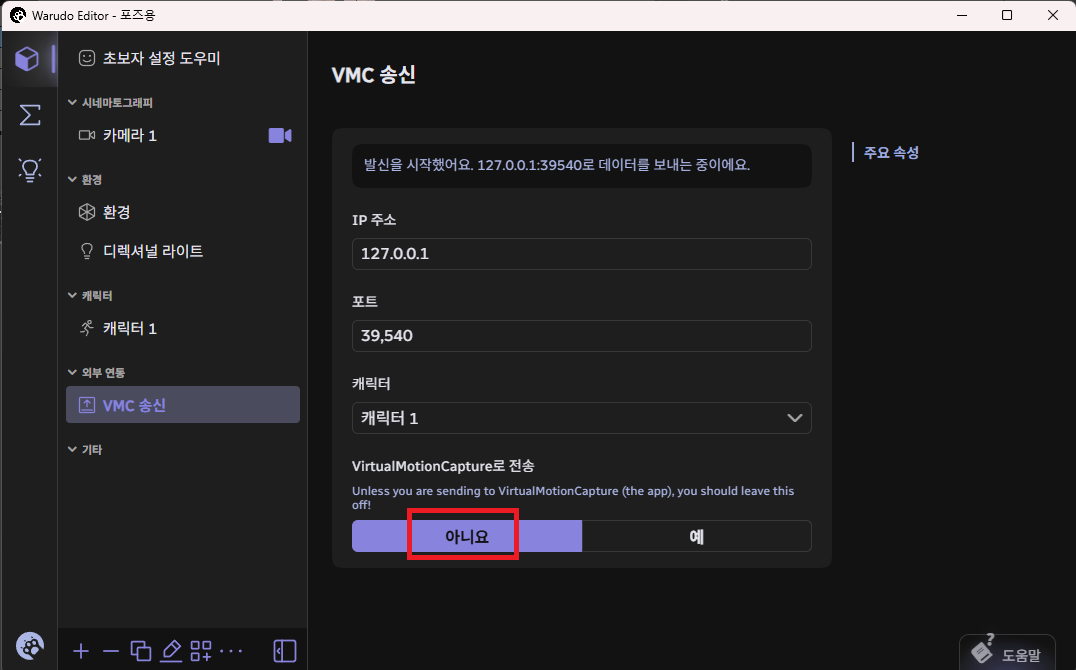The image size is (1076, 670).
Task: Collapse the sidebar panel icon
Action: (x=285, y=651)
